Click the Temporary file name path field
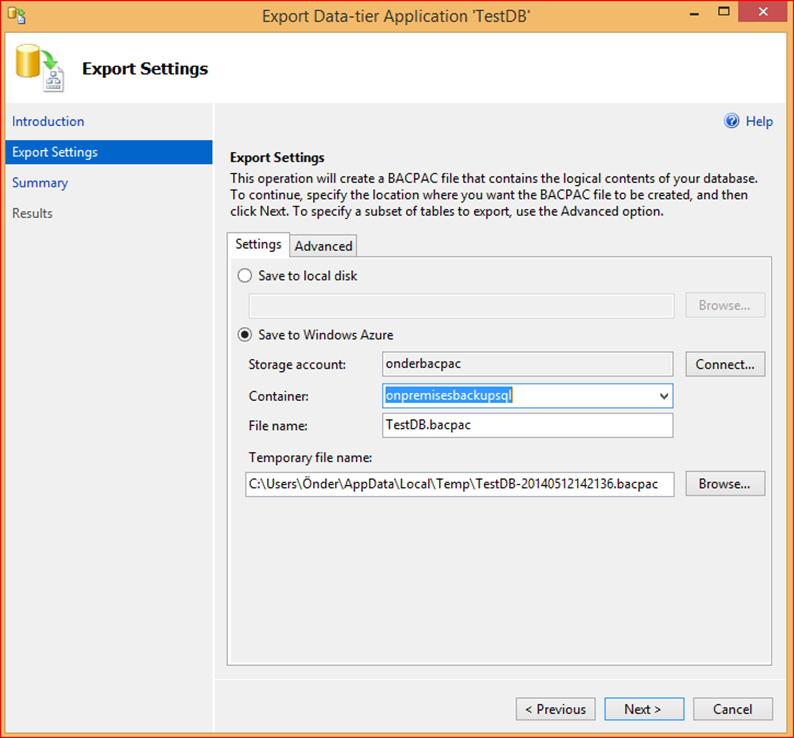Viewport: 794px width, 738px height. coord(460,484)
